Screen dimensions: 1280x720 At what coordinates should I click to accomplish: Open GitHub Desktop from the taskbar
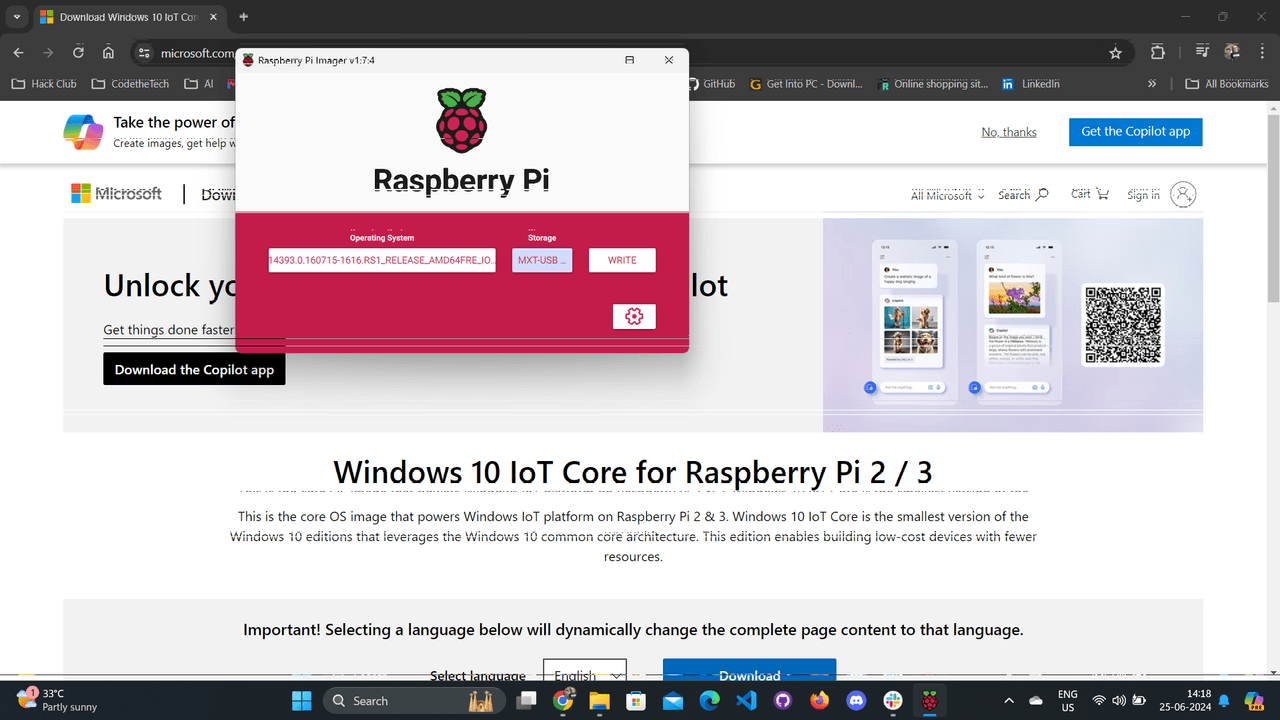tap(783, 701)
